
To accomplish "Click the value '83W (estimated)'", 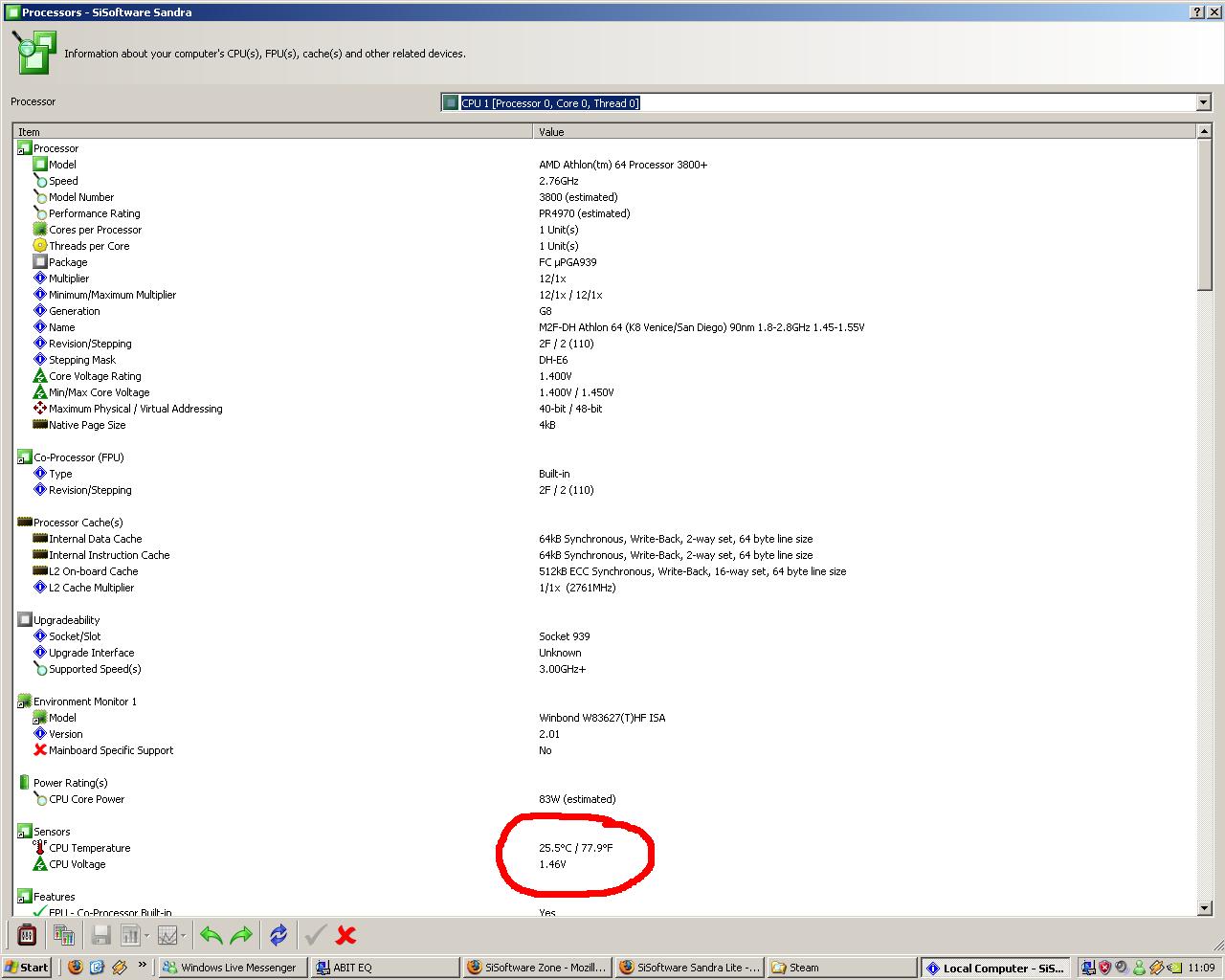I will point(577,799).
